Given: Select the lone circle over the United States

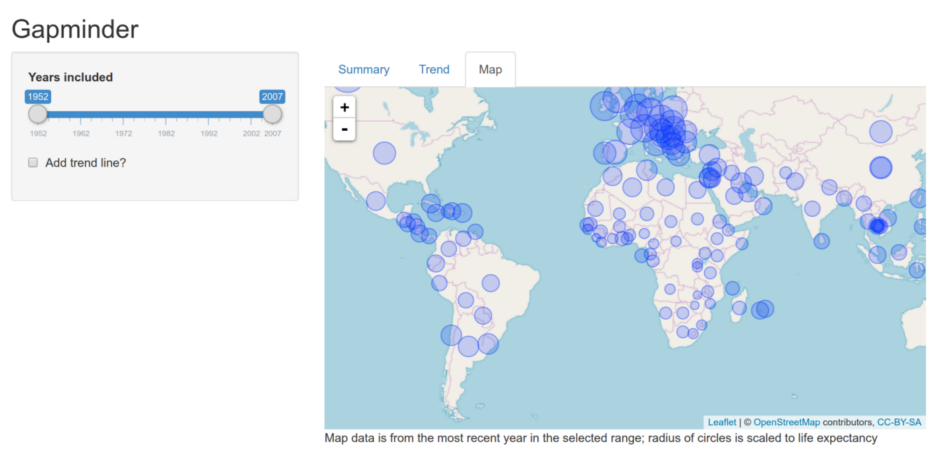Looking at the screenshot, I should tap(385, 152).
